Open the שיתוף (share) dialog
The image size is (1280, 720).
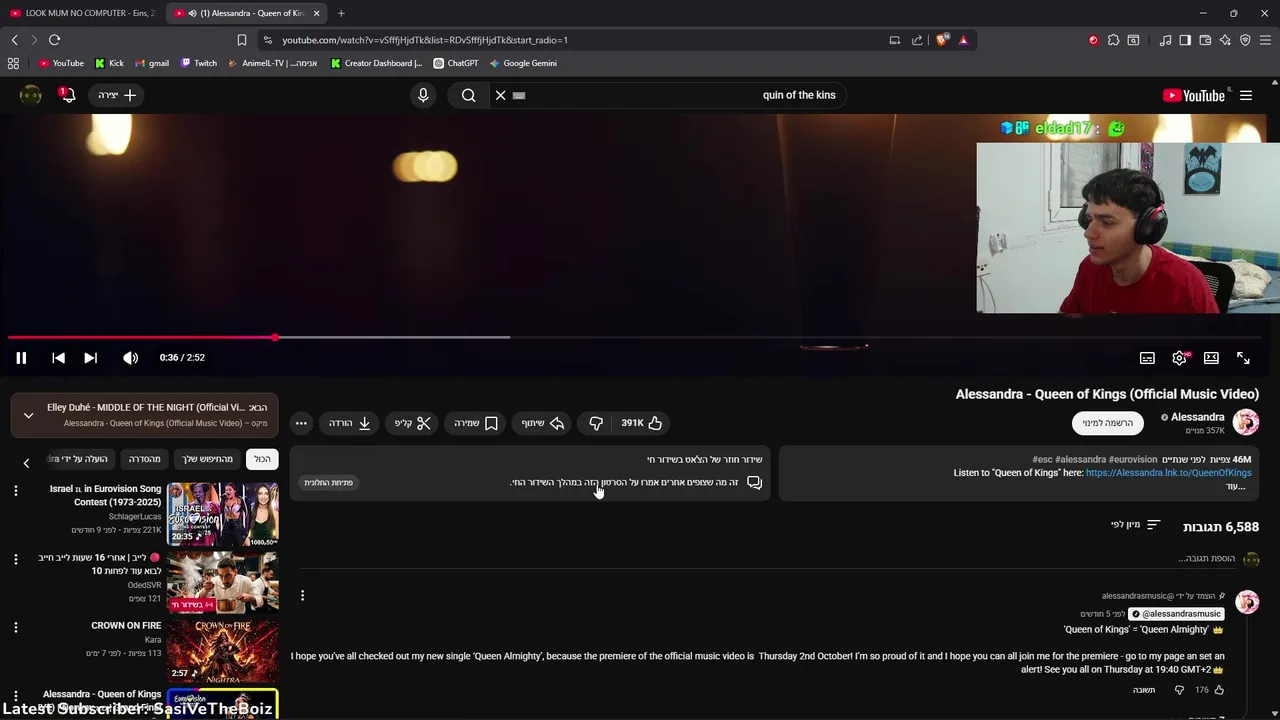tap(543, 423)
